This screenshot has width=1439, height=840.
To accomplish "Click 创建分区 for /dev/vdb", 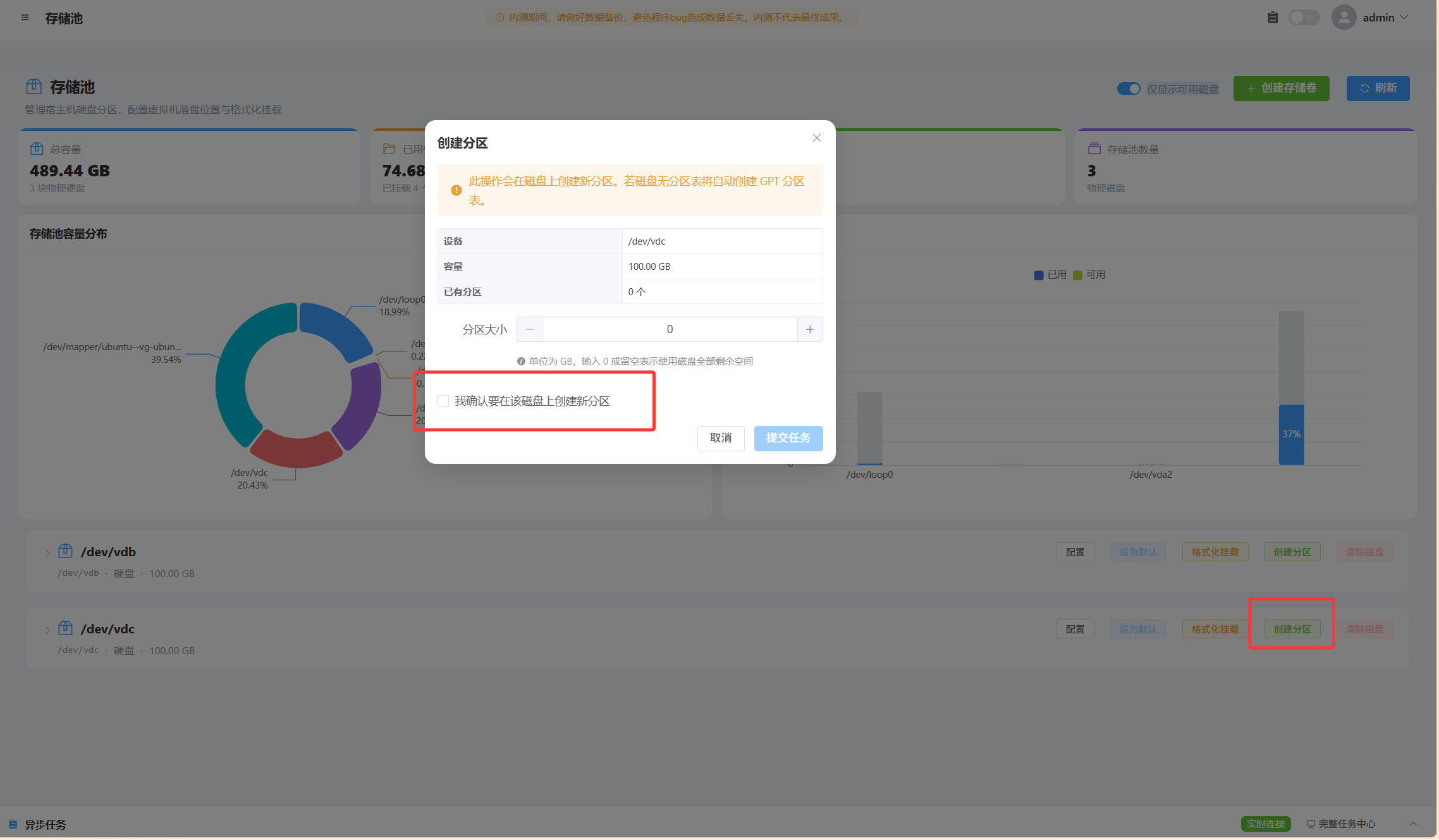I will pyautogui.click(x=1292, y=552).
